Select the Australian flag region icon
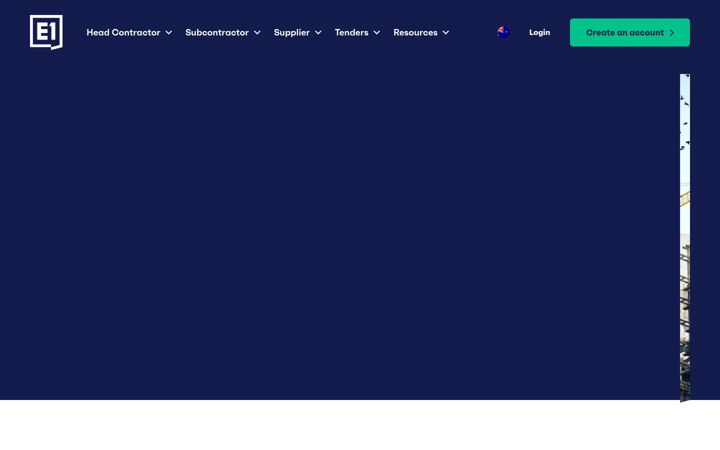Screen dimensions: 720x450 [503, 33]
